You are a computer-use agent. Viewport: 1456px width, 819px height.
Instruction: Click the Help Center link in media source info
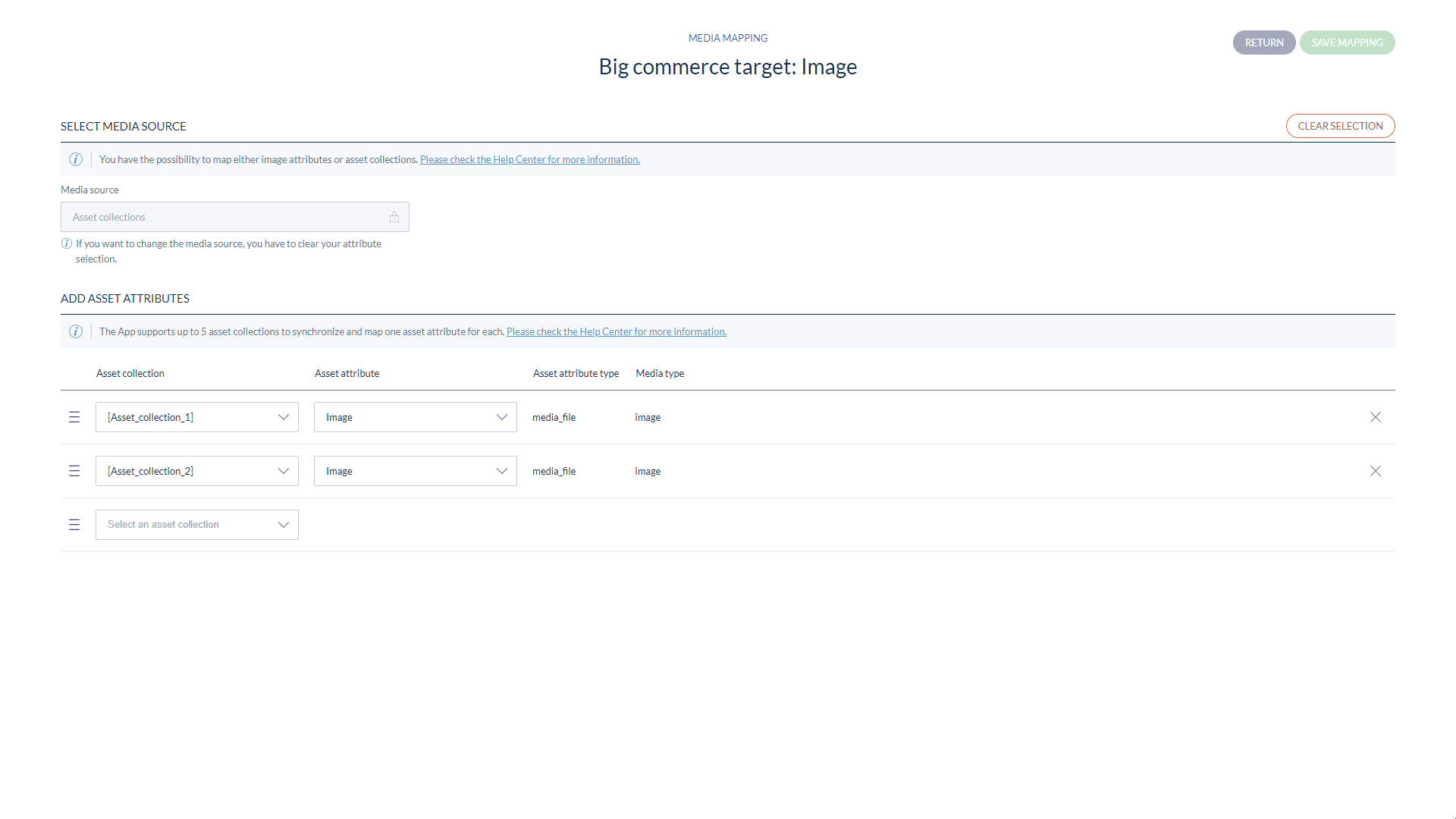coord(529,159)
